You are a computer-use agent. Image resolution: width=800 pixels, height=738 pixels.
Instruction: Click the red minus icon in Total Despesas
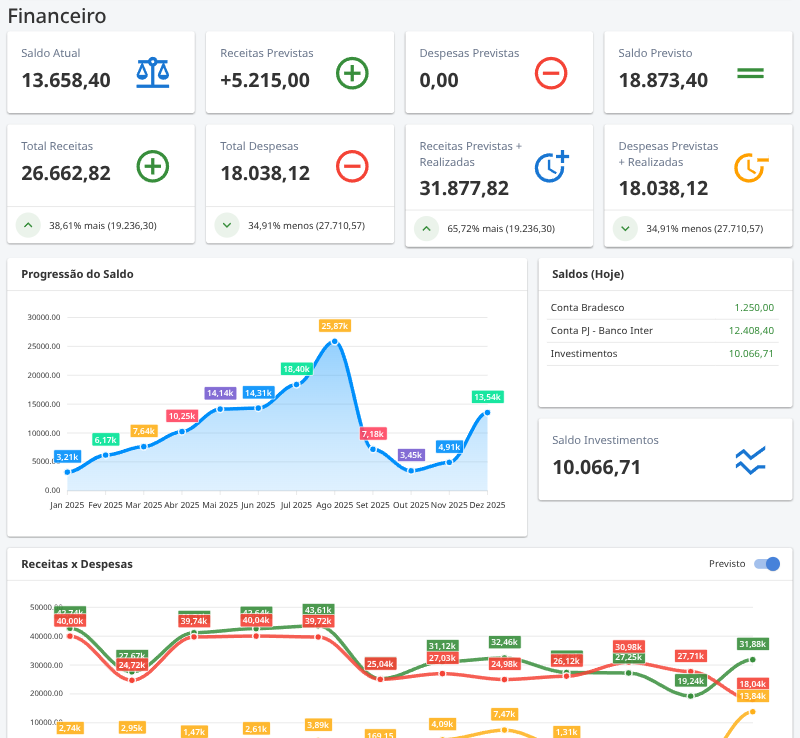352,166
